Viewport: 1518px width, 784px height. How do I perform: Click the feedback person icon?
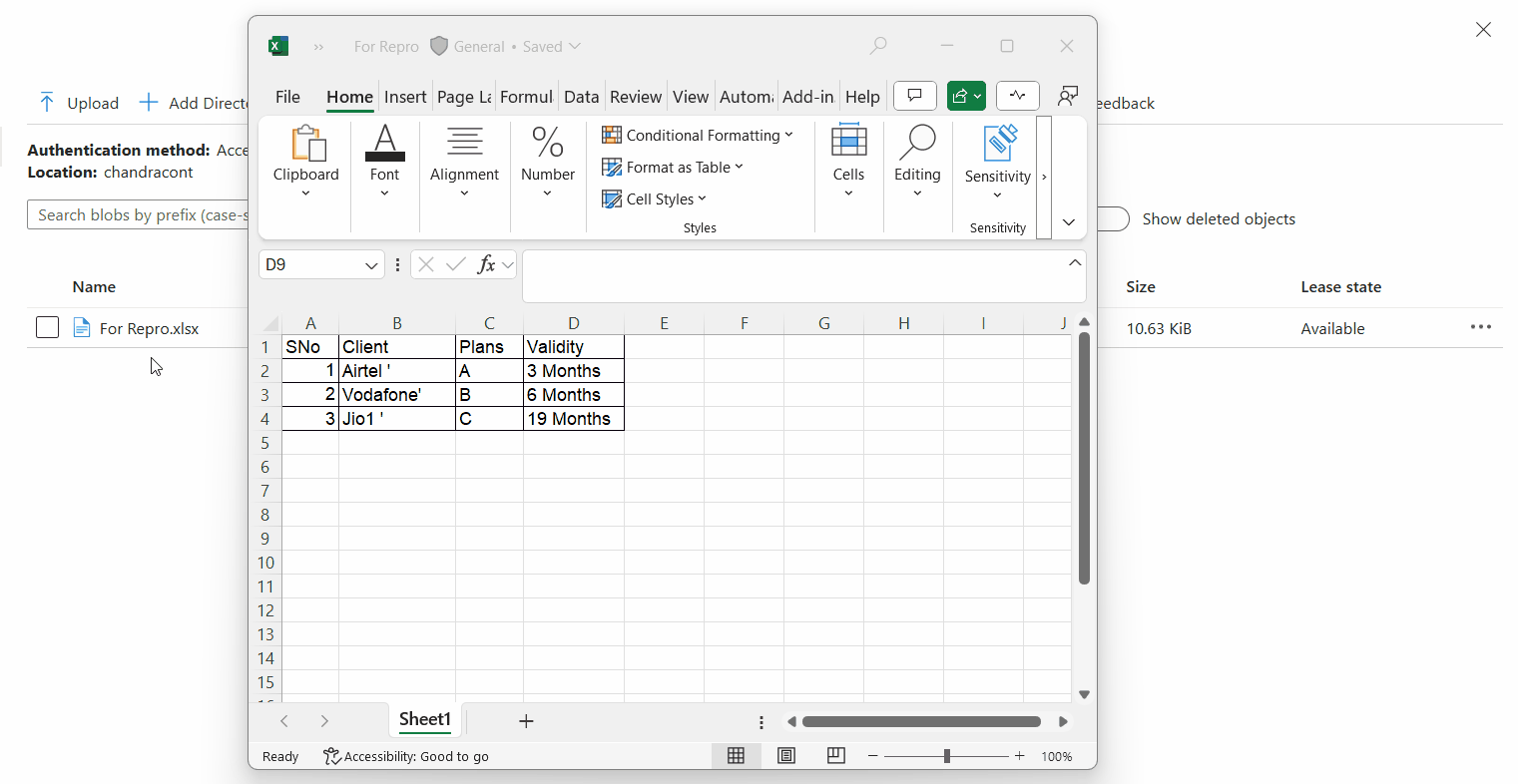tap(1068, 96)
